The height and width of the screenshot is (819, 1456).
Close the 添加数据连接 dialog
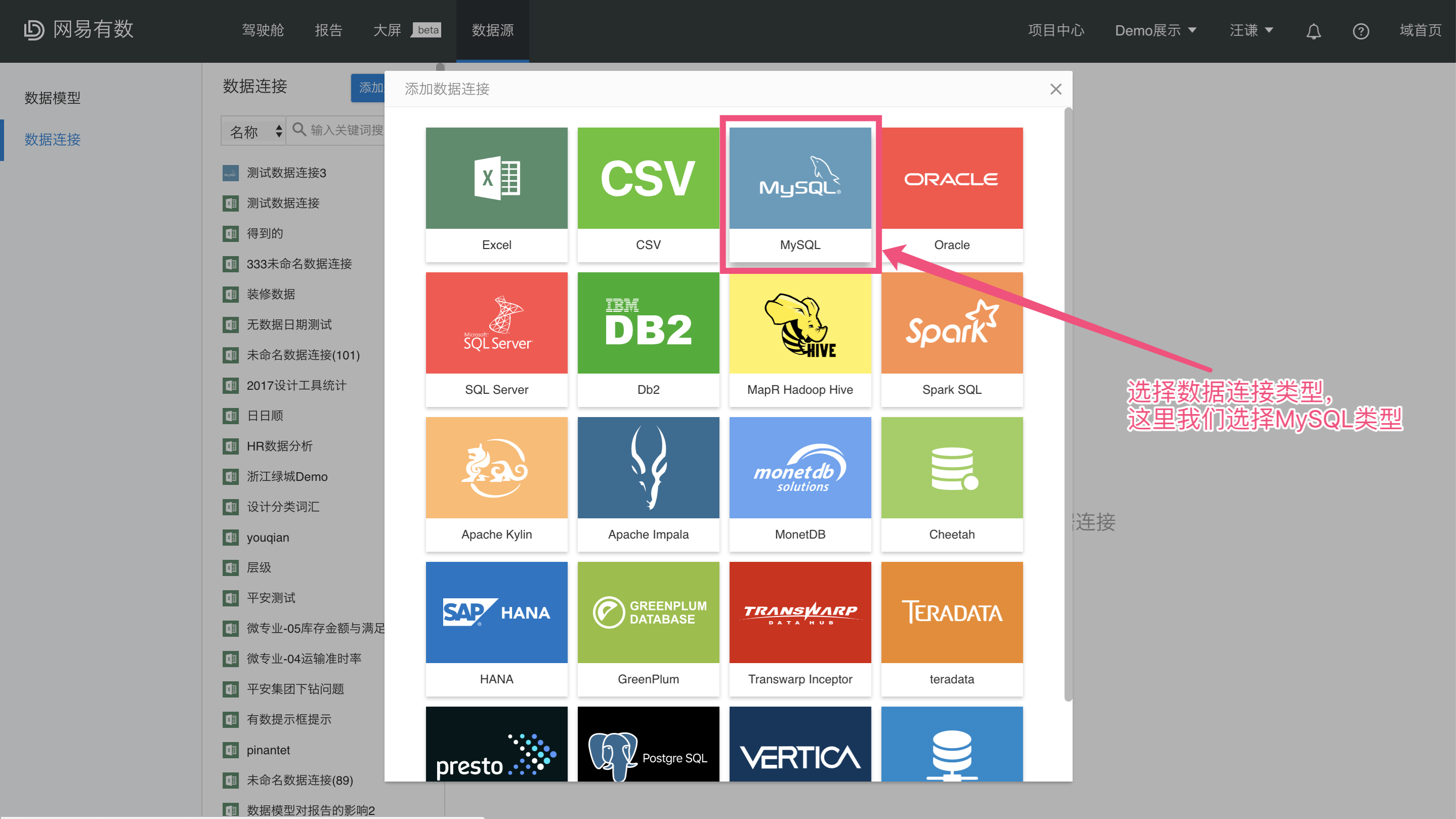pos(1055,89)
